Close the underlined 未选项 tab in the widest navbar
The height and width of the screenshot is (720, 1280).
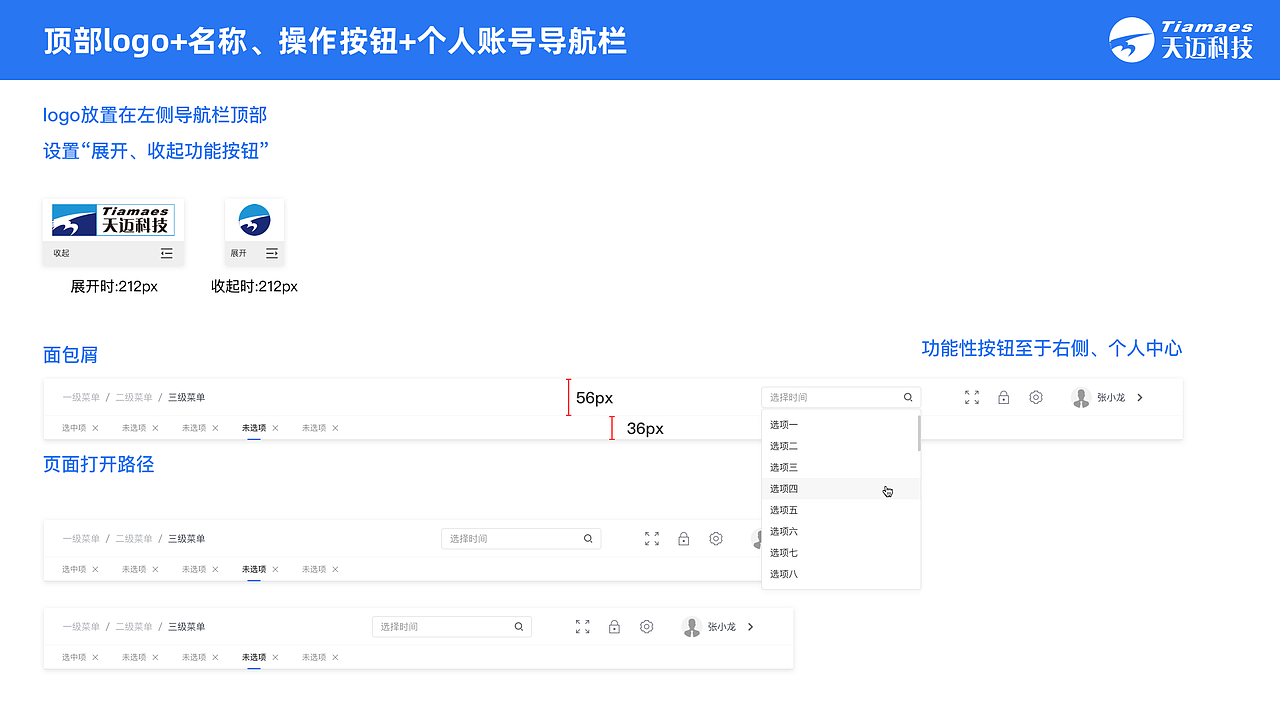tap(275, 428)
